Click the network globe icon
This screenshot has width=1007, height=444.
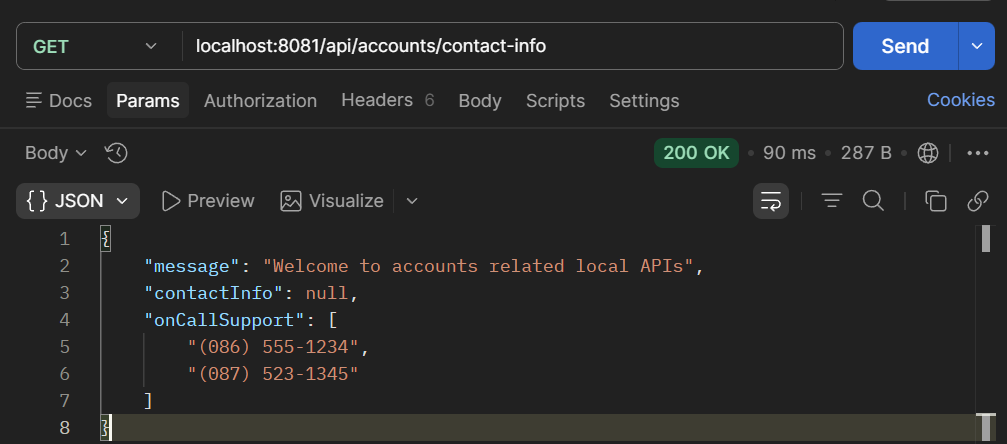click(927, 153)
